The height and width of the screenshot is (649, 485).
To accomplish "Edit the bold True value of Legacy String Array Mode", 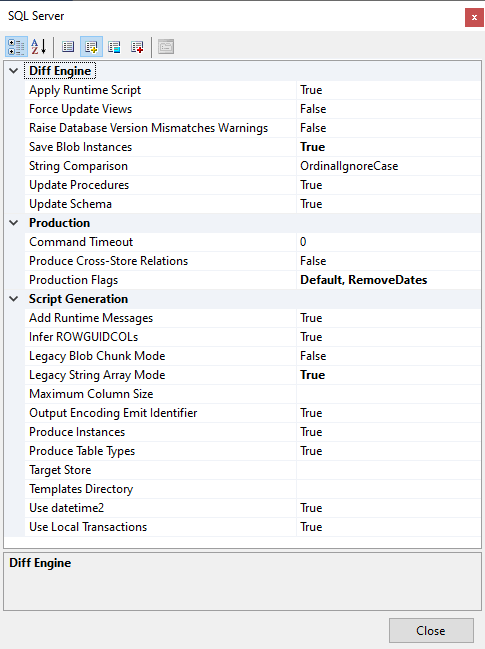I will [x=389, y=375].
